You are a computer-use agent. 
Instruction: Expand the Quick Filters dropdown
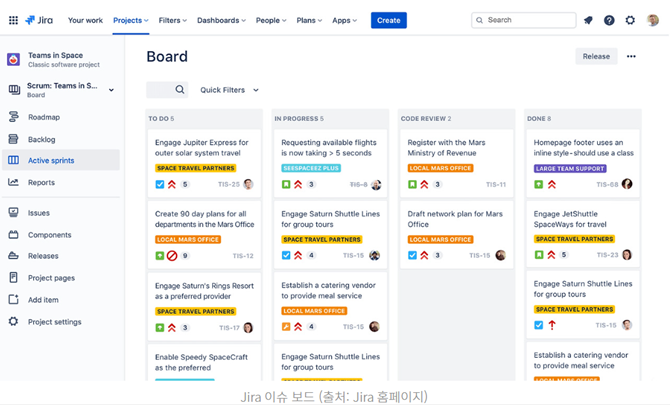pyautogui.click(x=229, y=90)
